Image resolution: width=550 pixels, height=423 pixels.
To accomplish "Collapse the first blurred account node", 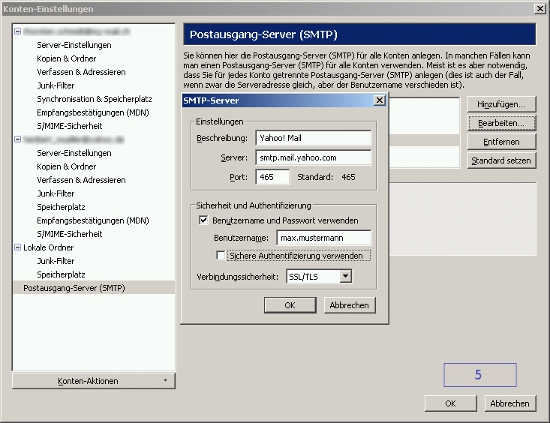I will click(x=18, y=31).
